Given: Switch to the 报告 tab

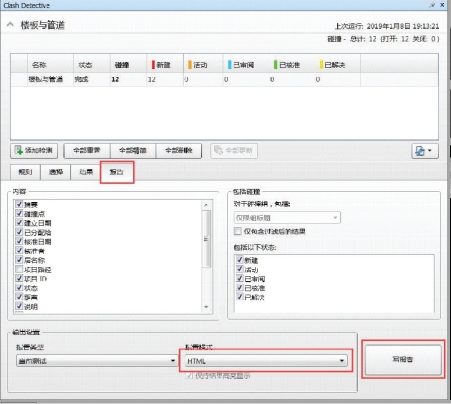Looking at the screenshot, I should click(x=117, y=172).
